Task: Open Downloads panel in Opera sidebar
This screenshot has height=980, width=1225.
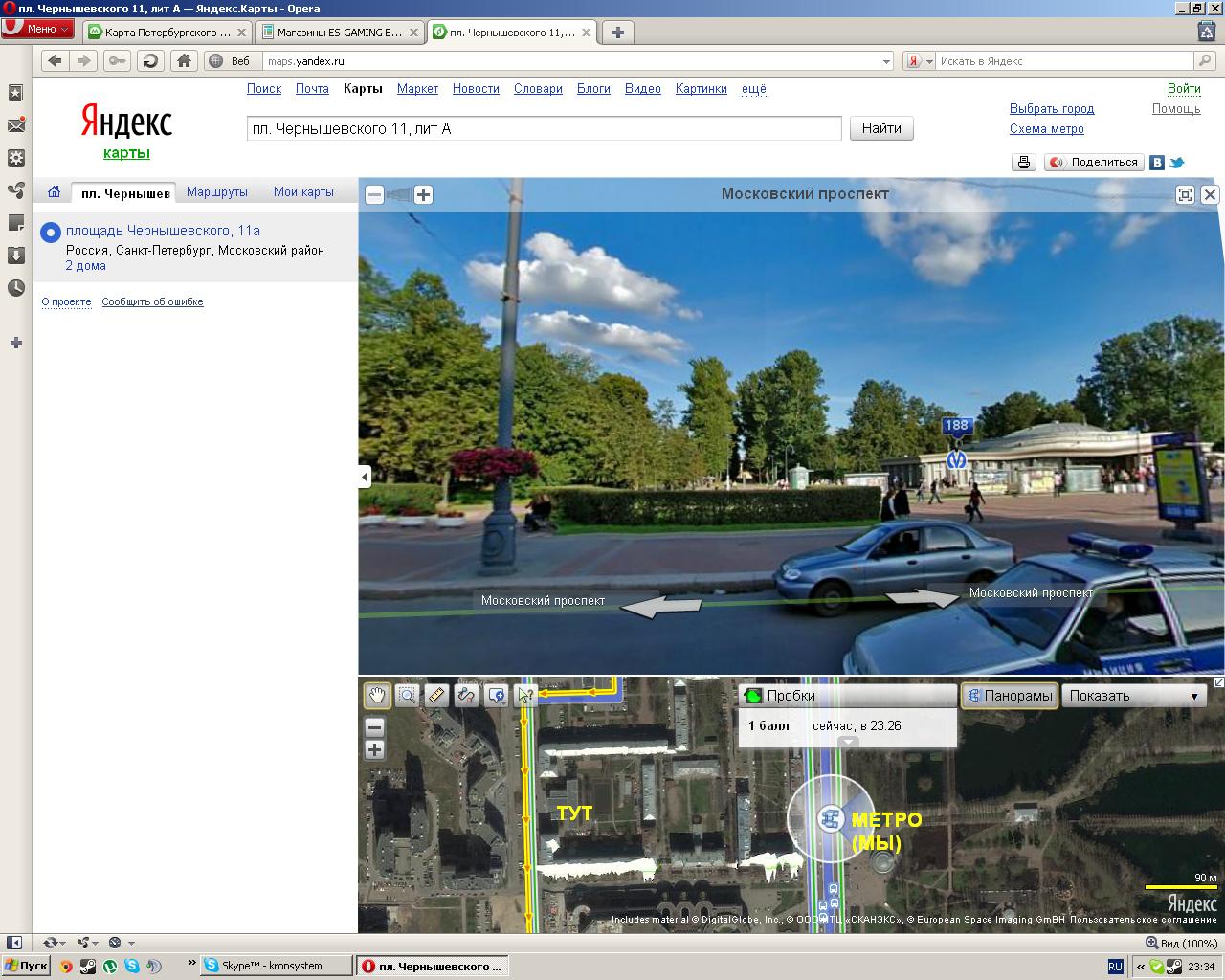Action: 15,256
